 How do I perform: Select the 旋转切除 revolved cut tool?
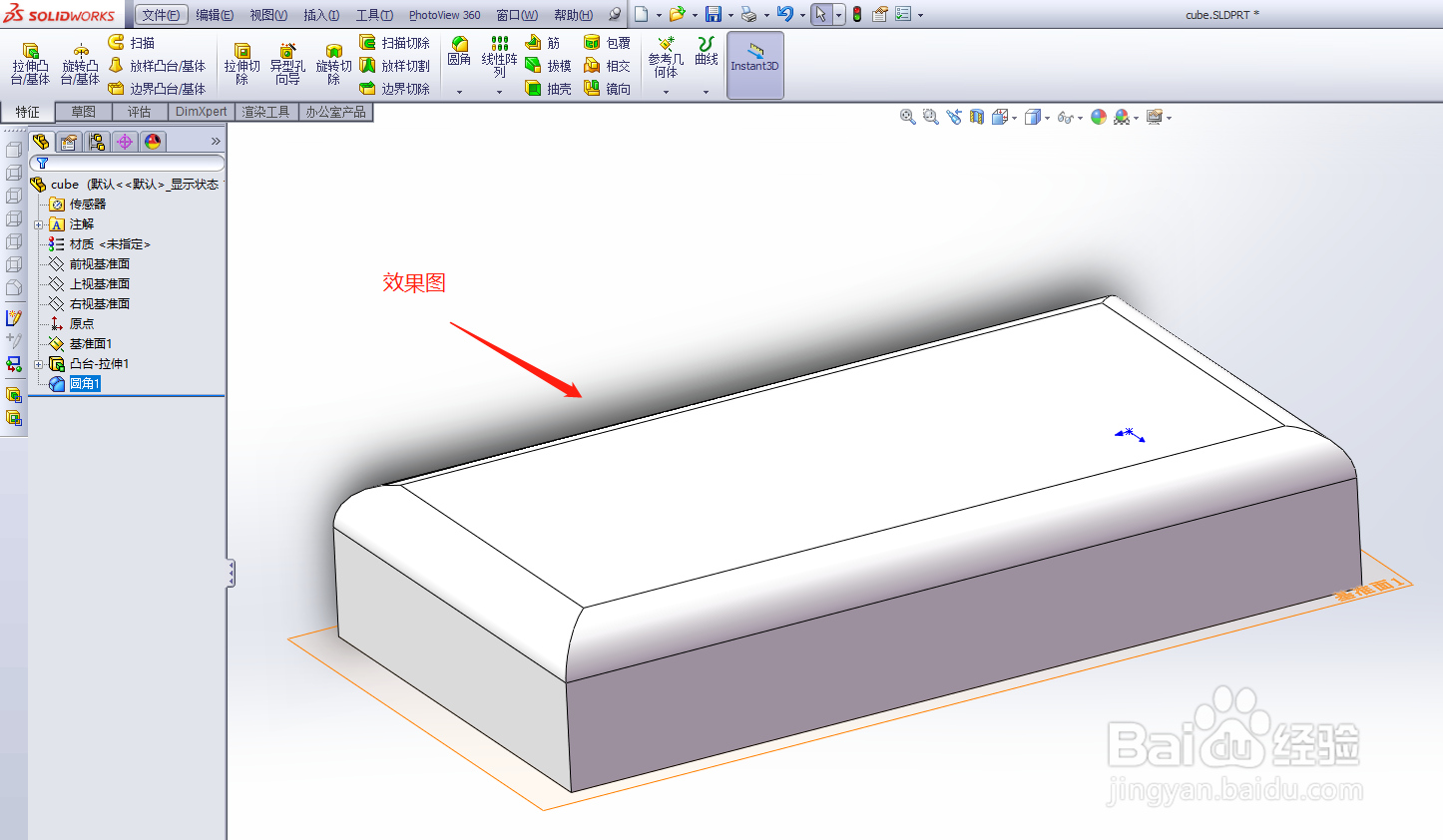[333, 64]
